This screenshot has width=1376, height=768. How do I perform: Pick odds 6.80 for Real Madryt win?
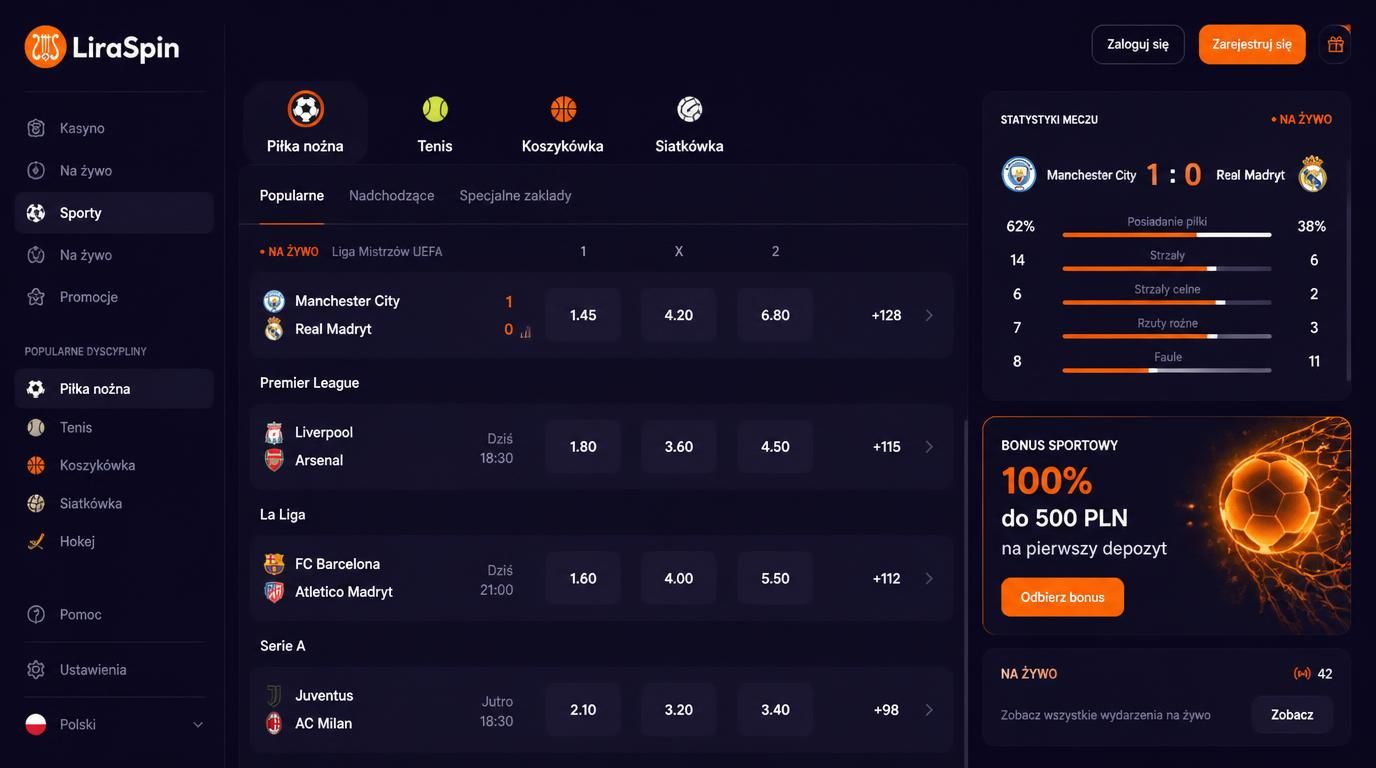775,315
